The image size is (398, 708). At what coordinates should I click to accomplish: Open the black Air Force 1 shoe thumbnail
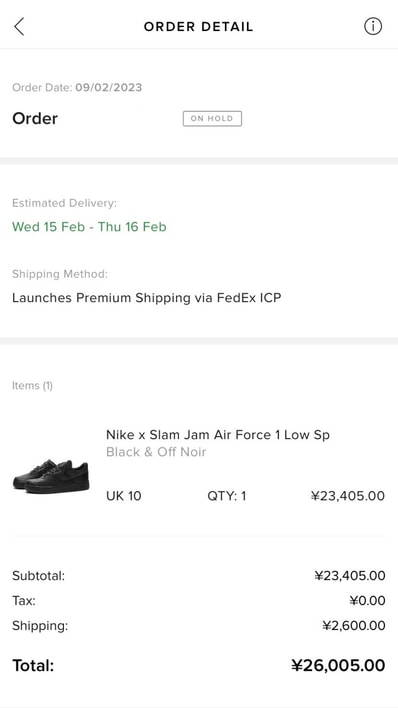coord(51,475)
